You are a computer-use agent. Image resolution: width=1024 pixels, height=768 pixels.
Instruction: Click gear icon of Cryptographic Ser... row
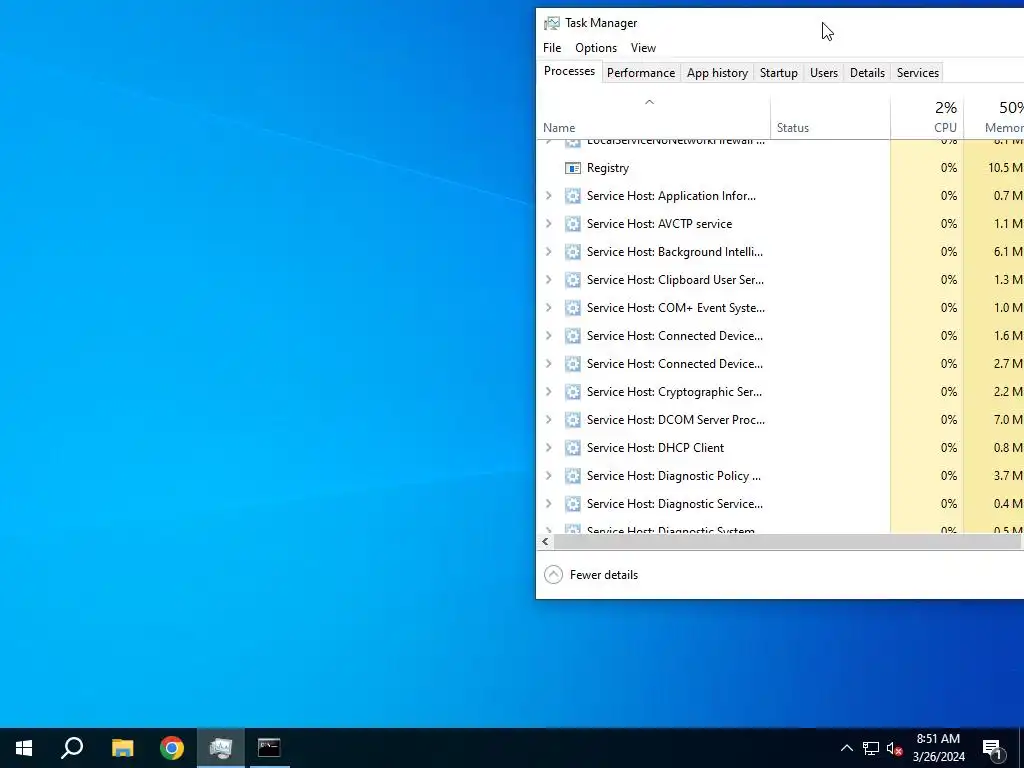[x=573, y=392]
